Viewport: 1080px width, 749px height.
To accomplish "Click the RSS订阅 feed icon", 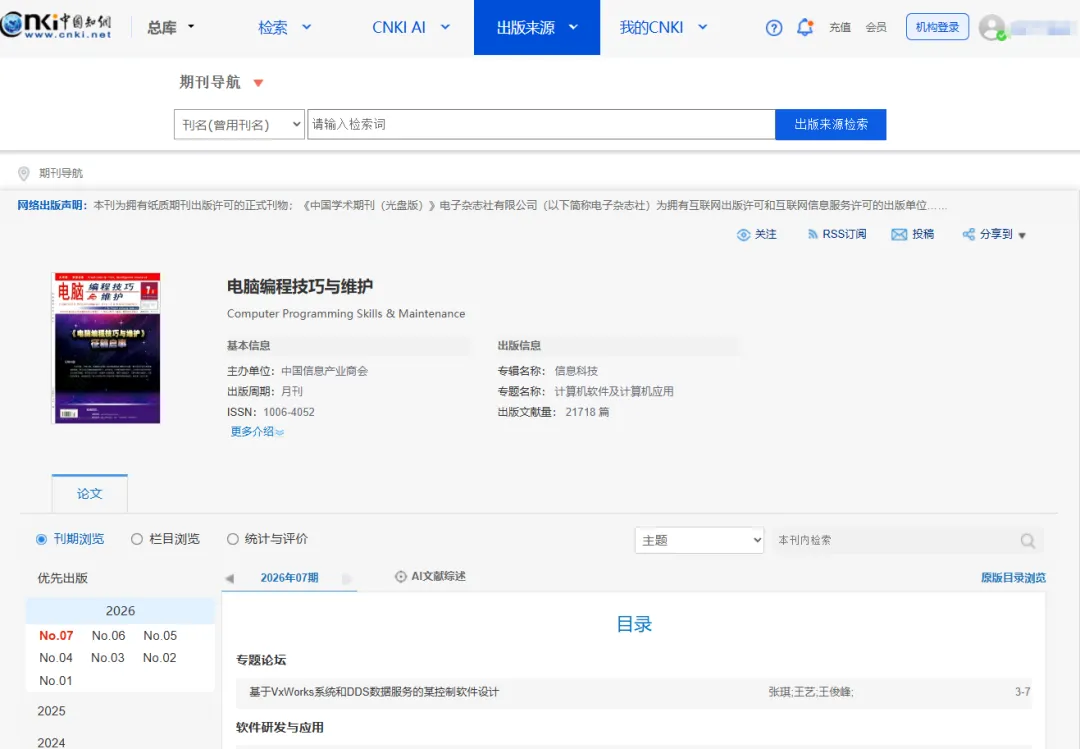I will tap(812, 235).
